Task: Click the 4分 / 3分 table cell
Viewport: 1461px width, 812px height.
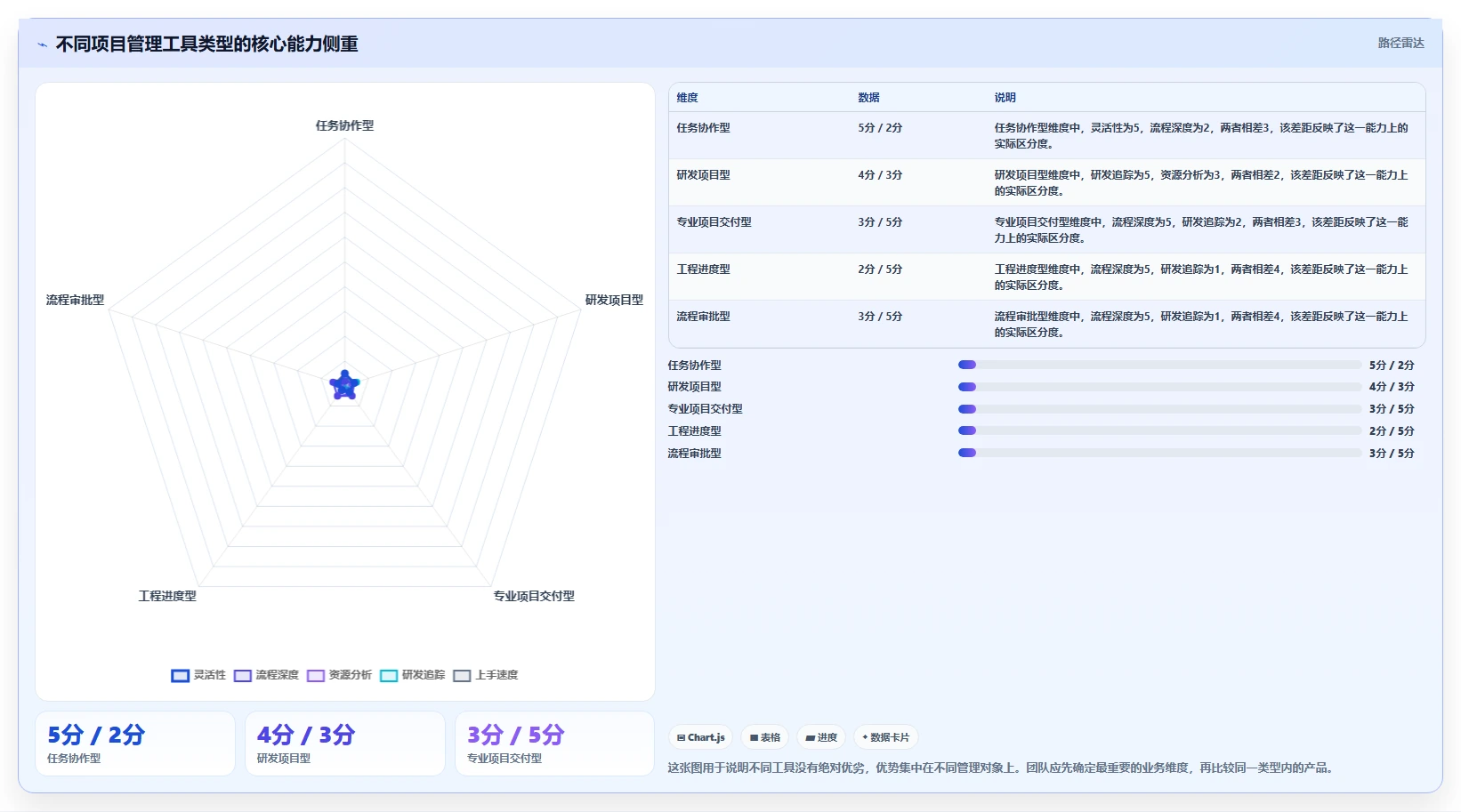Action: [x=880, y=175]
